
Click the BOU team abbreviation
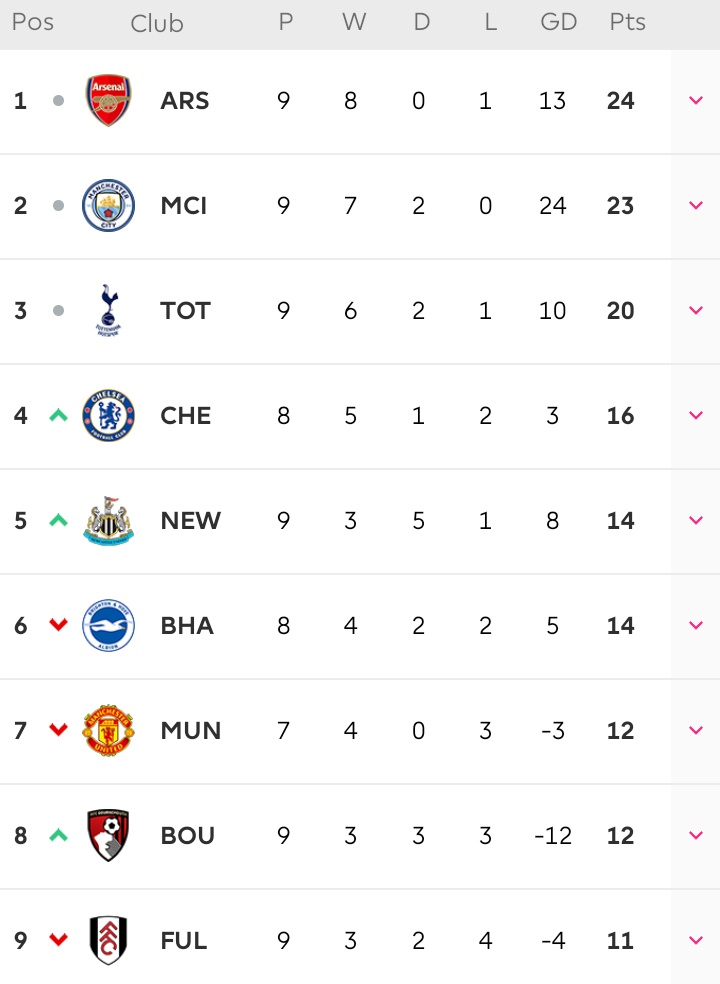[188, 835]
